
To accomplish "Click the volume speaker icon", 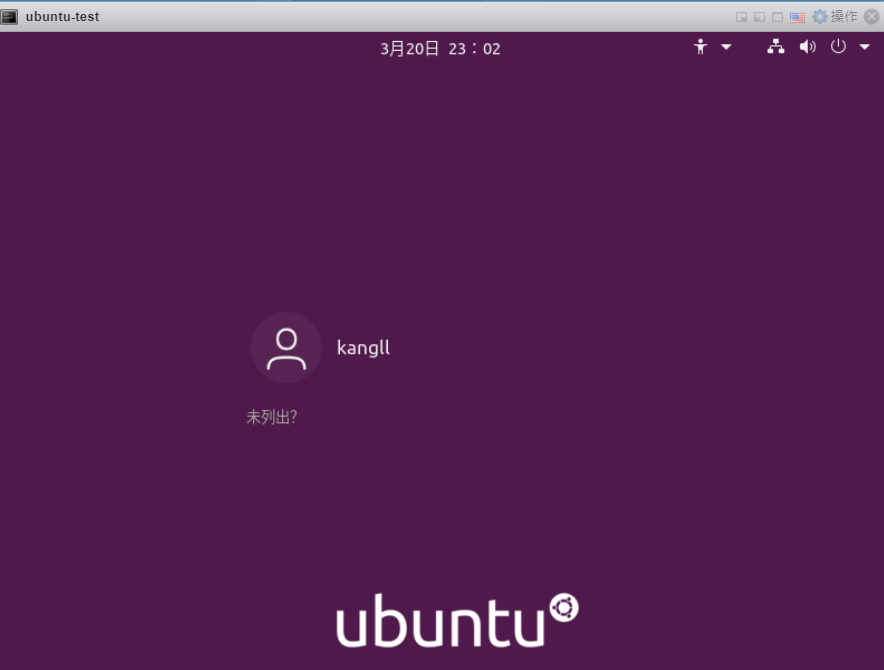I will (807, 47).
